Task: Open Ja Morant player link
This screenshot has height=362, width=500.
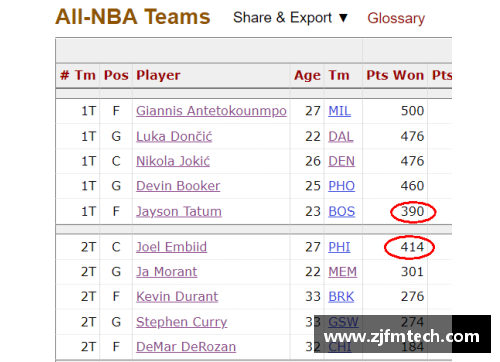Action: 167,272
